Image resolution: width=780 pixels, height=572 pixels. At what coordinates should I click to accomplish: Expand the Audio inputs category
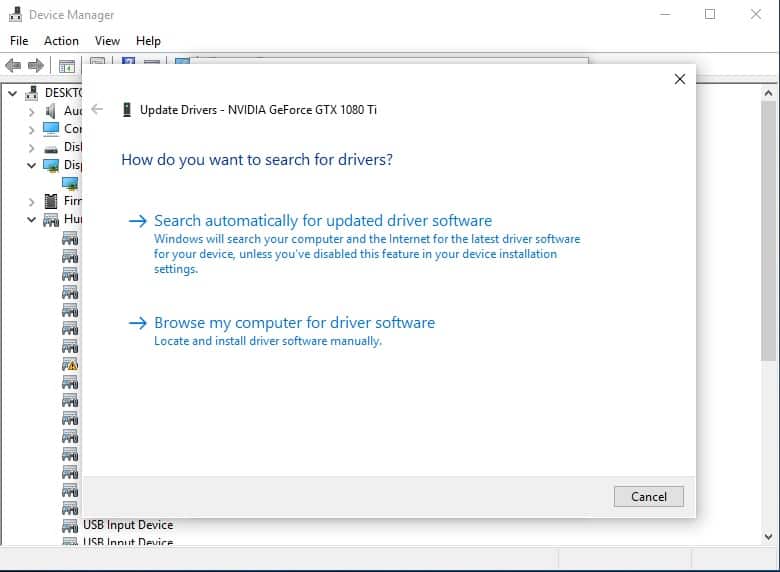click(31, 112)
